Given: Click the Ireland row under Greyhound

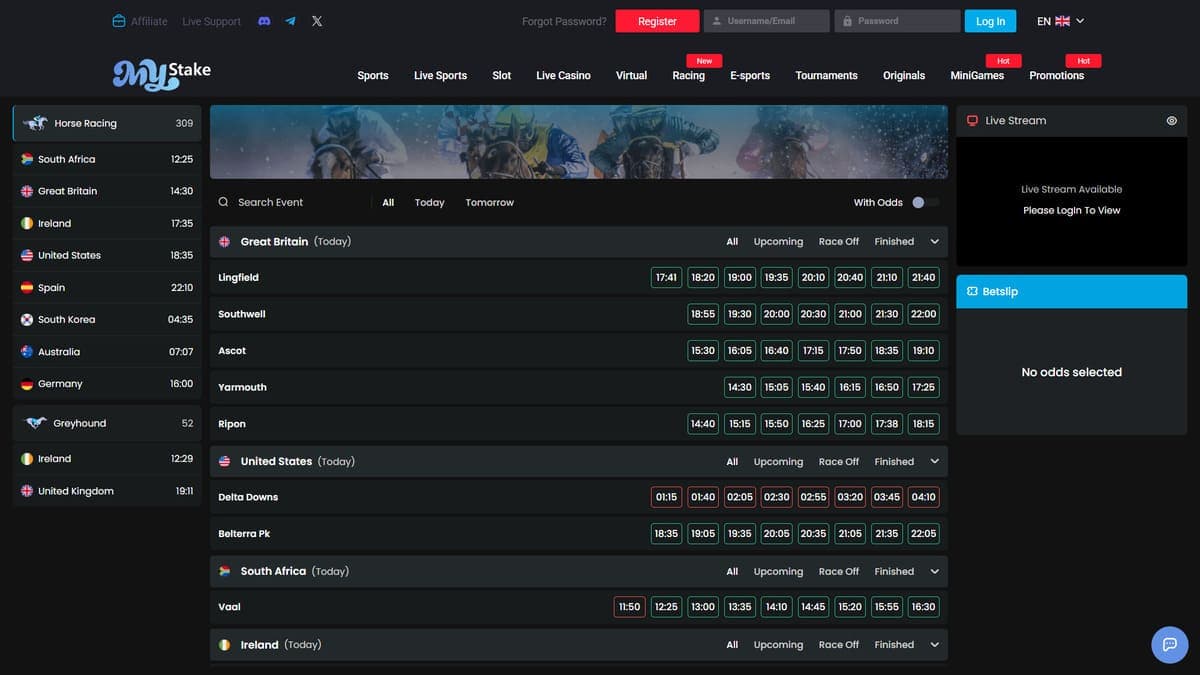Looking at the screenshot, I should [x=107, y=459].
